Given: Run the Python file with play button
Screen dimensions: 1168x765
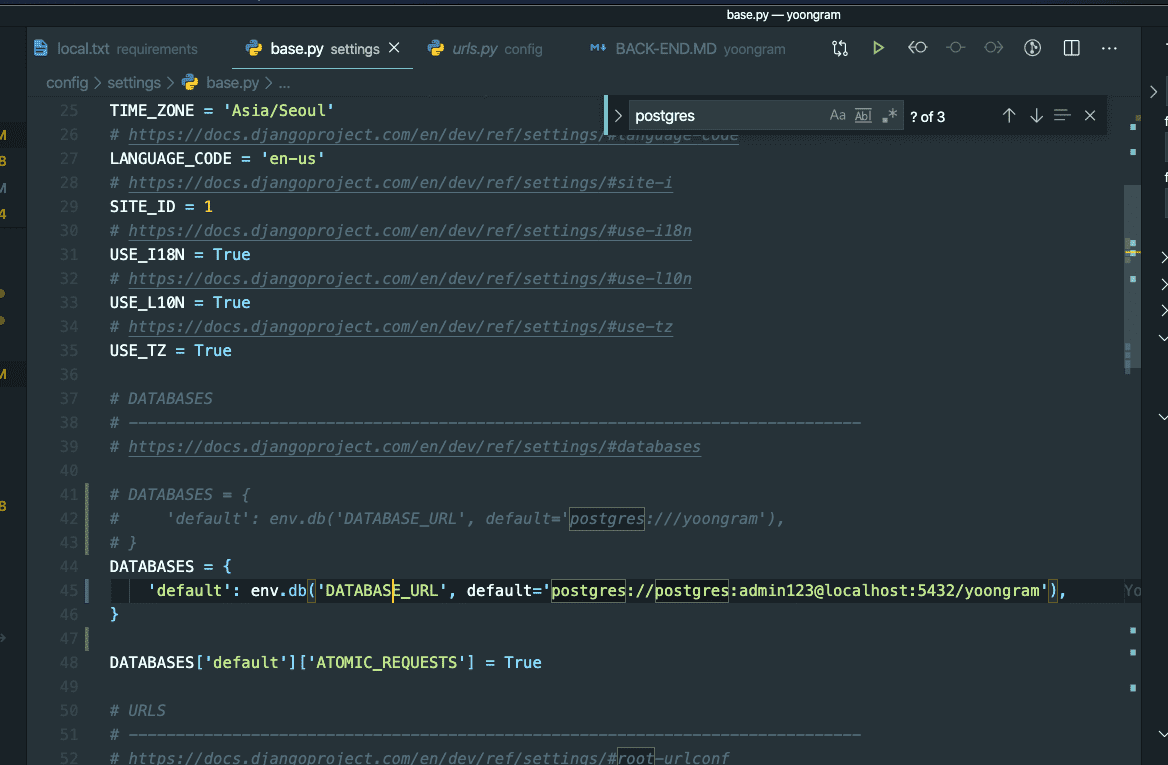Looking at the screenshot, I should tap(878, 48).
